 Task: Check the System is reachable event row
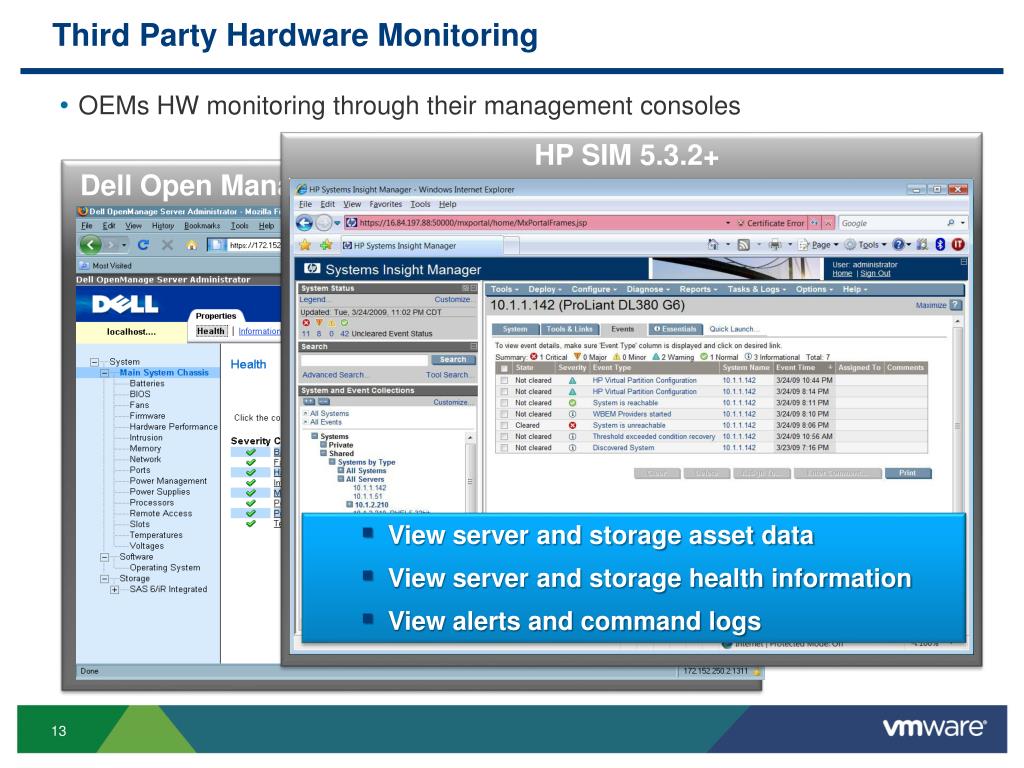coord(504,403)
